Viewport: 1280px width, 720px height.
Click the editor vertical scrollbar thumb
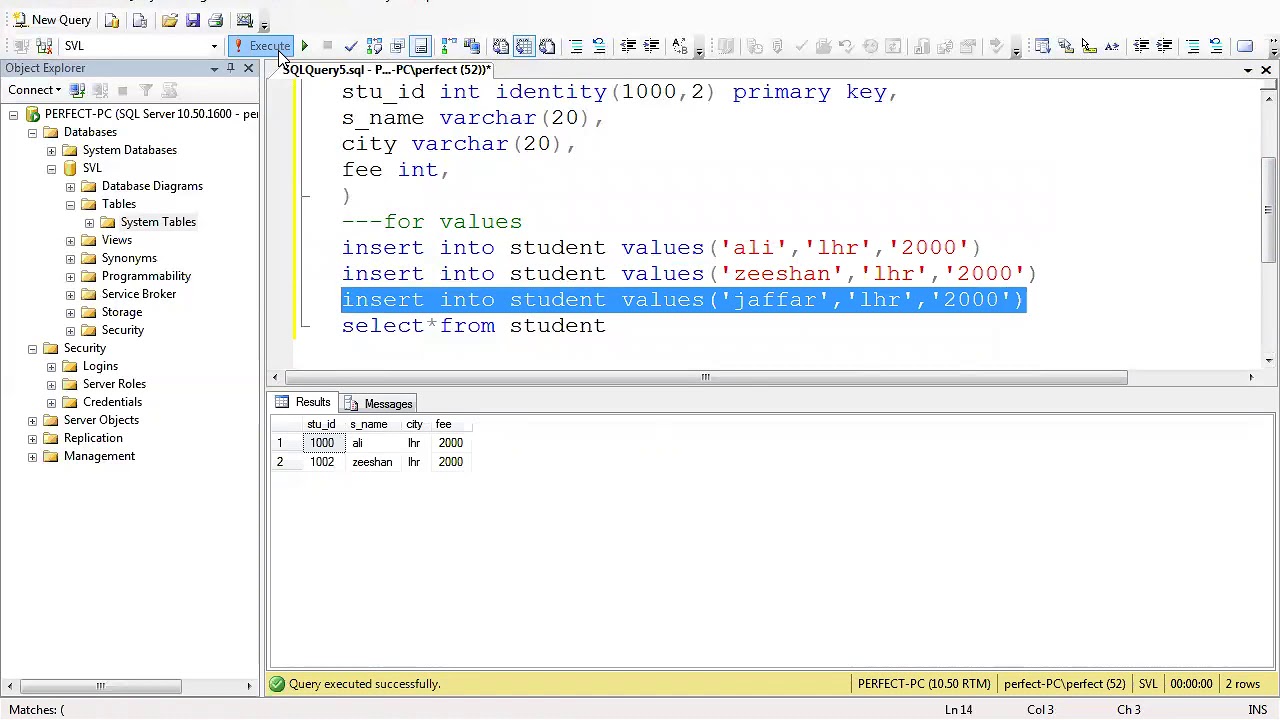(1268, 211)
